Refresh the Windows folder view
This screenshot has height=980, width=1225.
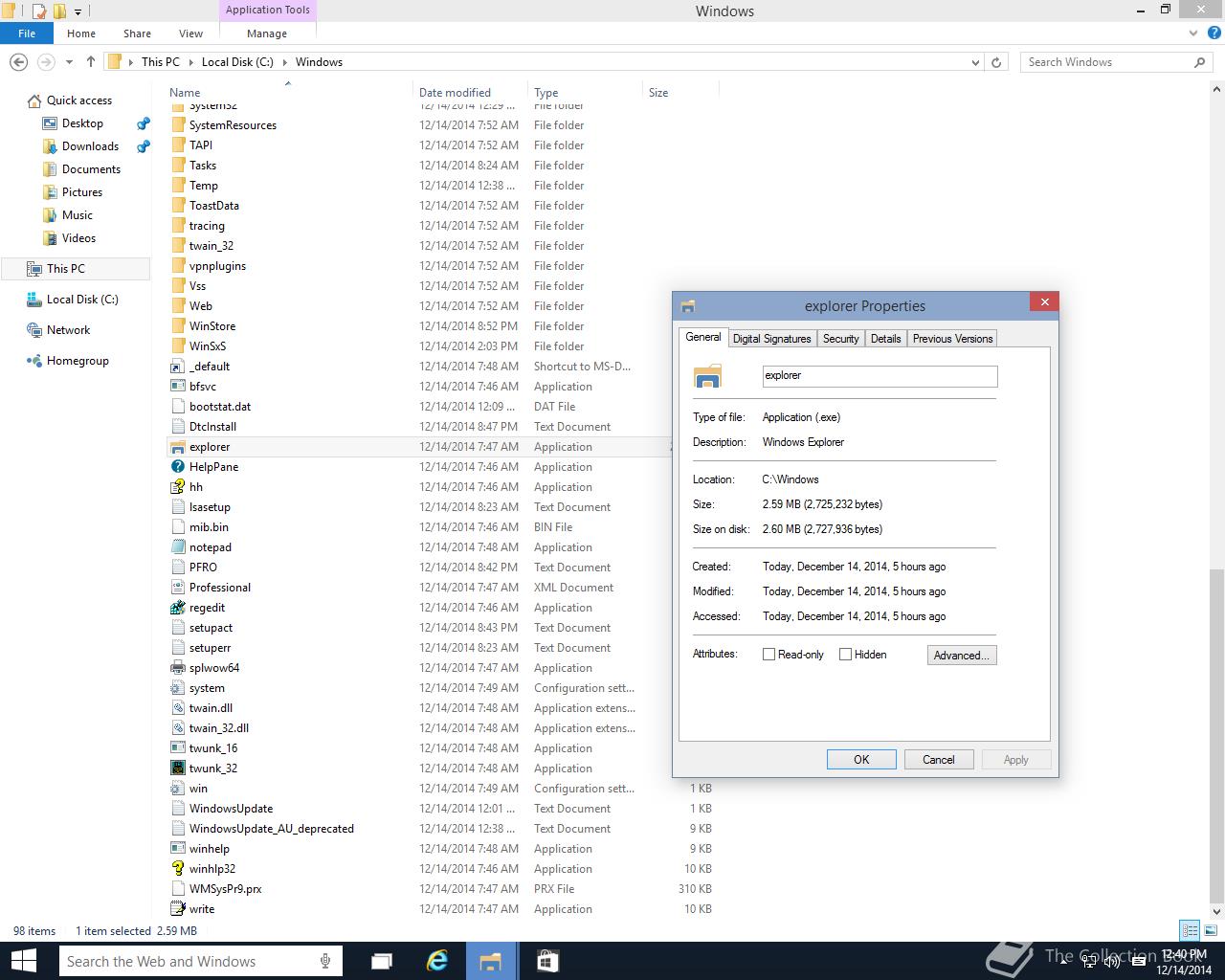point(996,62)
